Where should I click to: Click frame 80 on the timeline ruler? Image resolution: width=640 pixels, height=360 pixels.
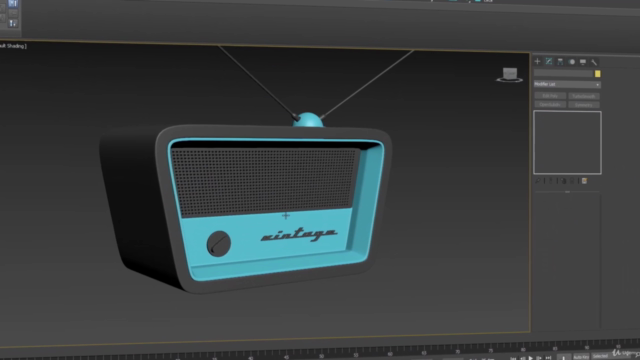[x=523, y=349]
